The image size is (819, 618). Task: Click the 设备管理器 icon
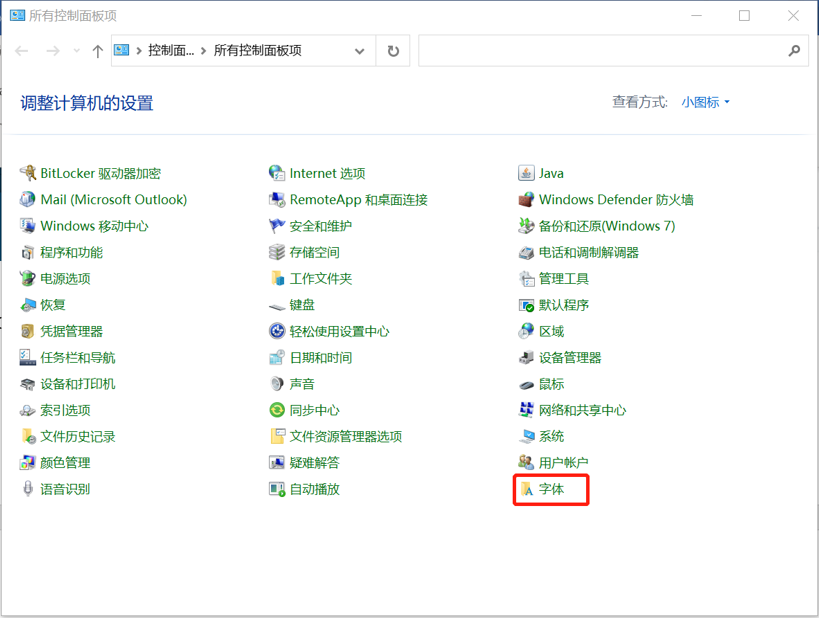pyautogui.click(x=526, y=357)
